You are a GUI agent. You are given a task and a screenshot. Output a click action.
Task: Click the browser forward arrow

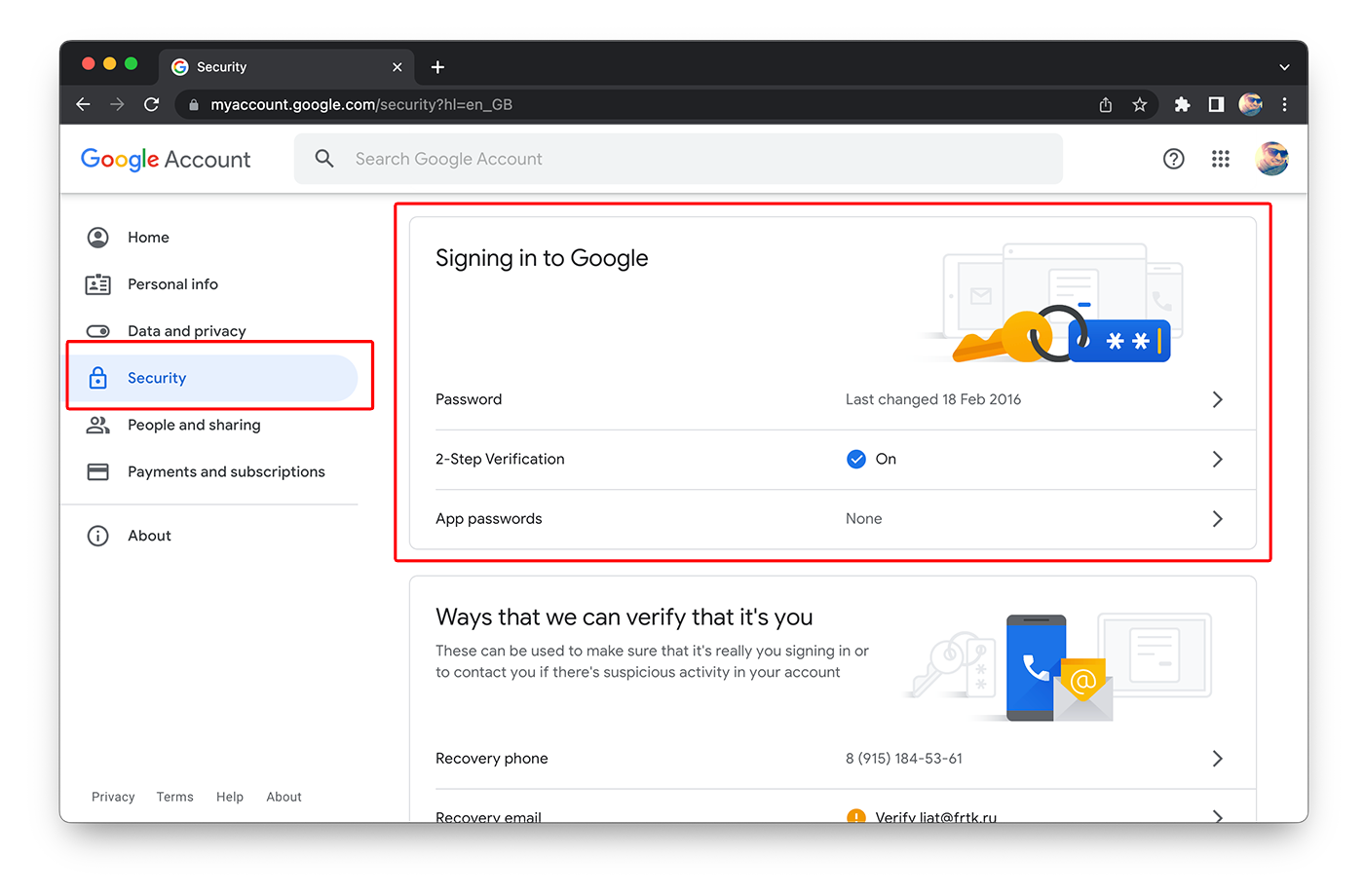pyautogui.click(x=117, y=104)
